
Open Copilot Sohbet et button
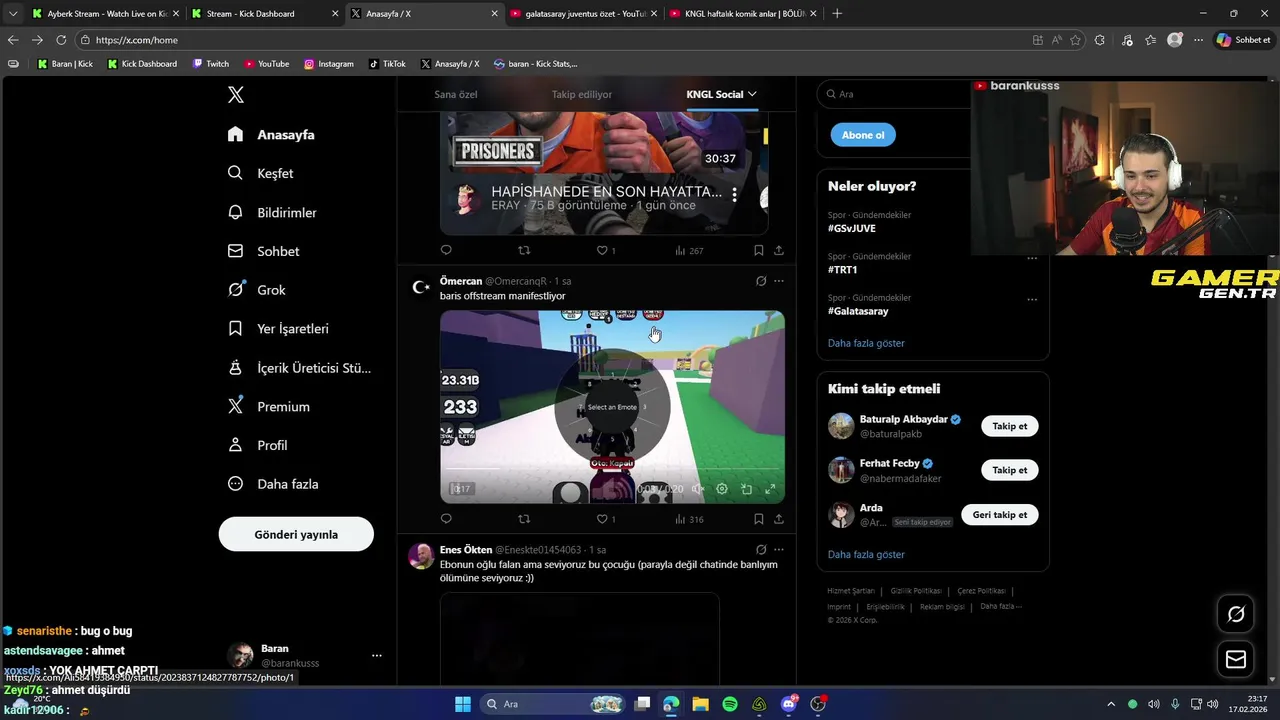[x=1244, y=40]
